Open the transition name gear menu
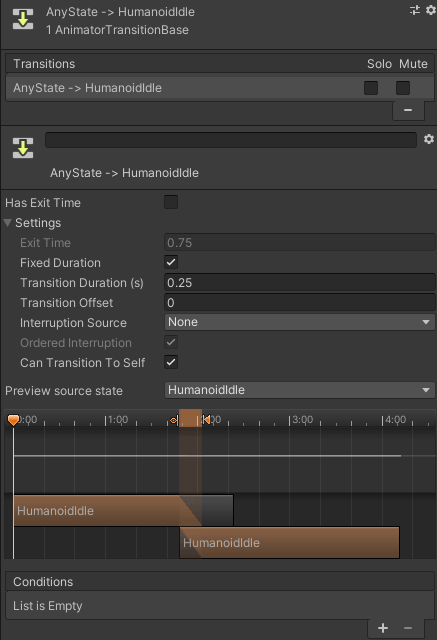 [x=428, y=139]
